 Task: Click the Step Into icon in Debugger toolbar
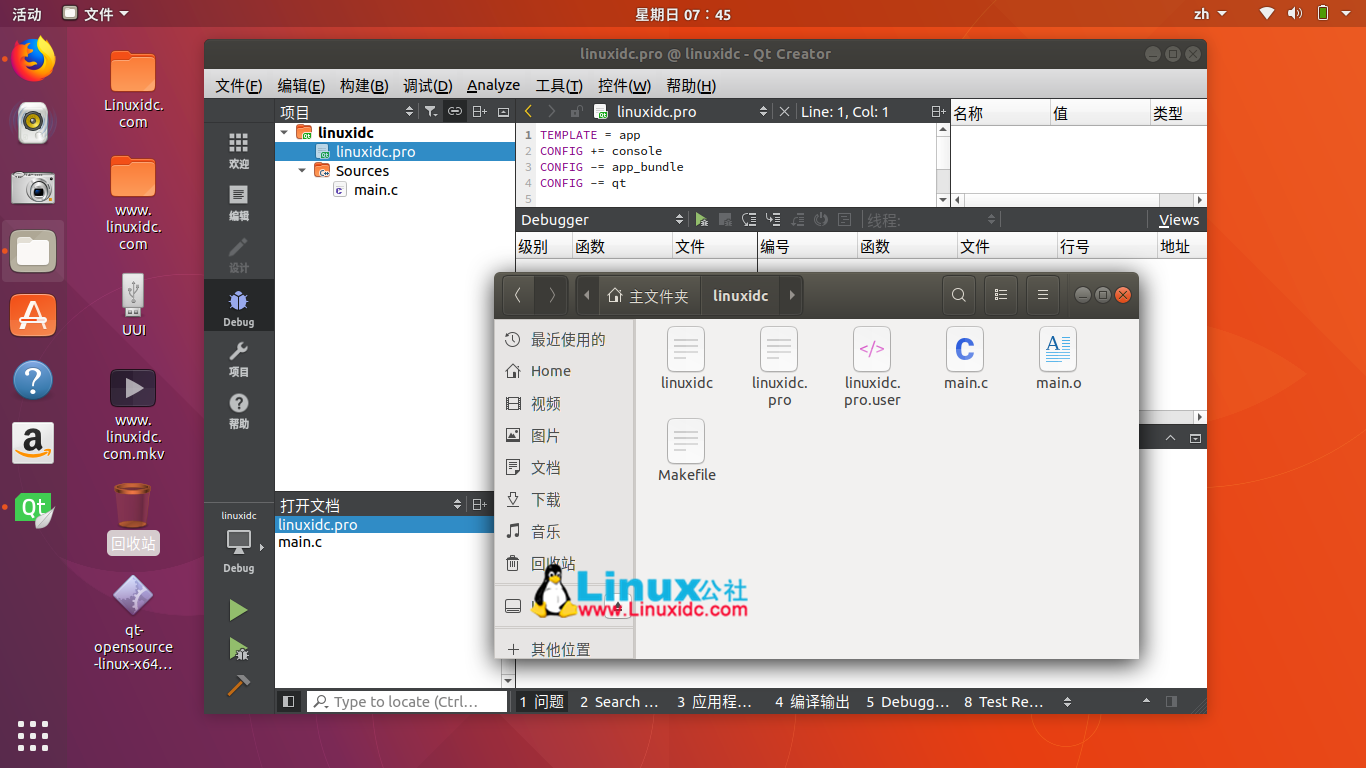click(x=773, y=220)
